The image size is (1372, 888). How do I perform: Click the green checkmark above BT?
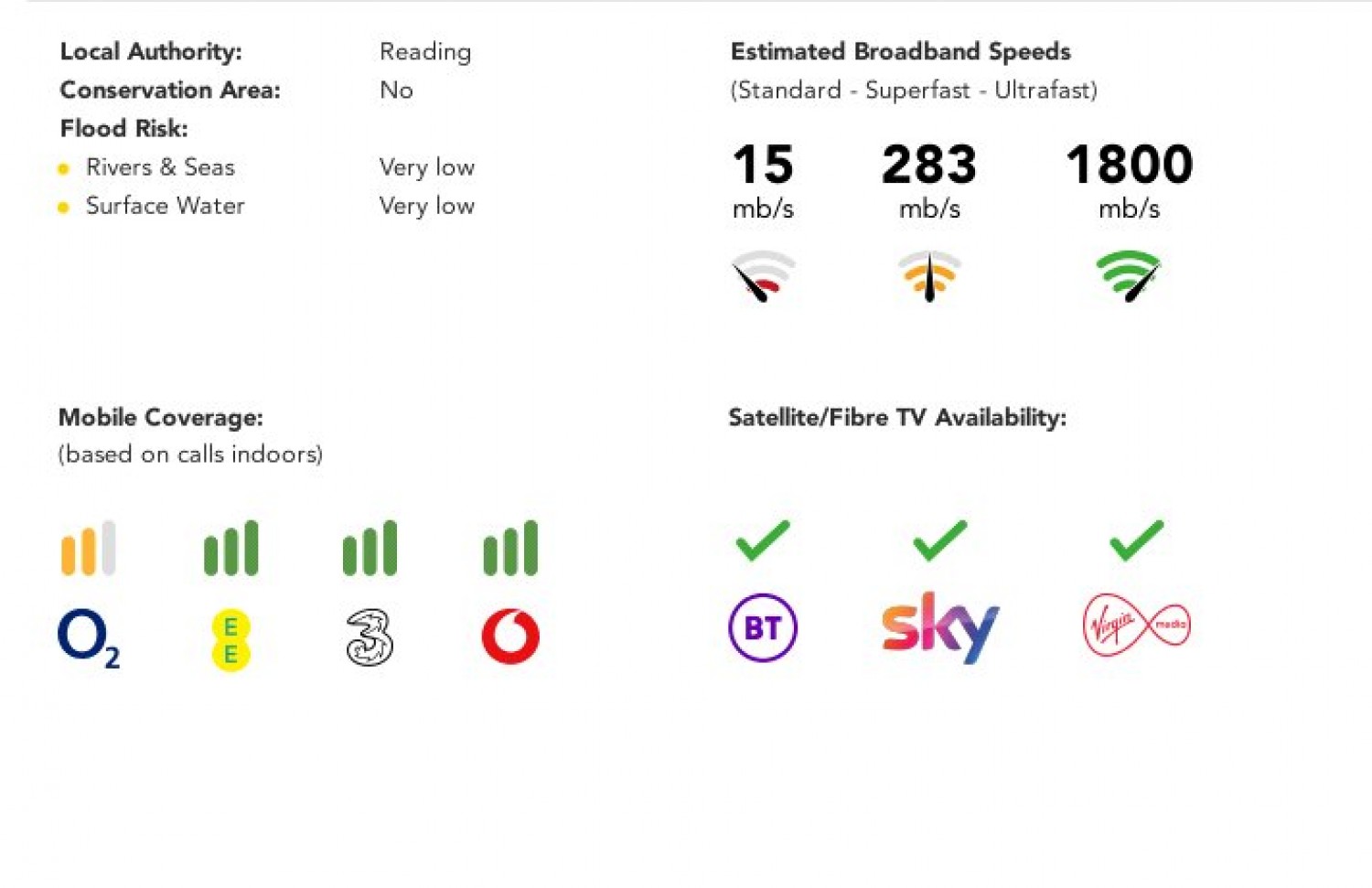[763, 540]
